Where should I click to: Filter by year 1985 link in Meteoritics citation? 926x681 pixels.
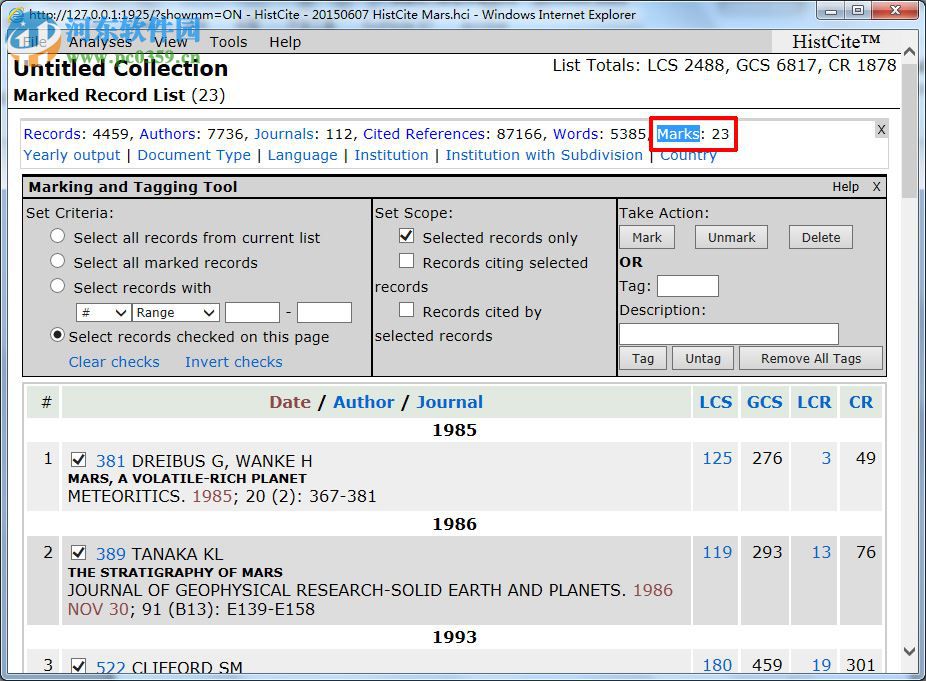(212, 496)
